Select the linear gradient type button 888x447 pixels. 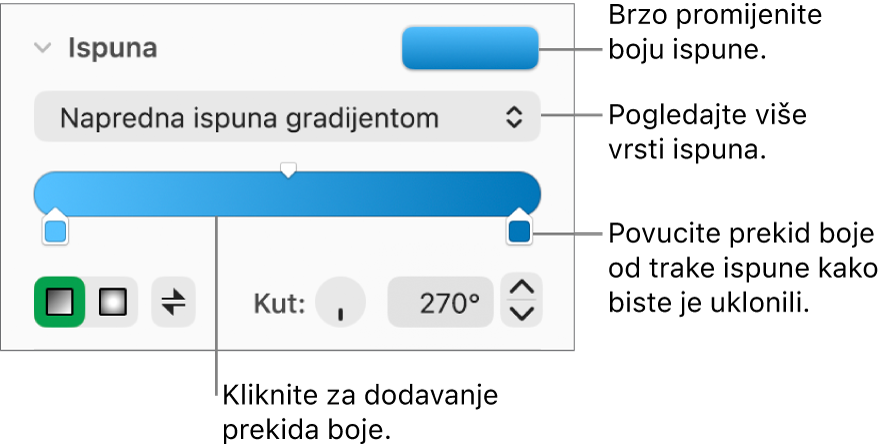point(59,302)
